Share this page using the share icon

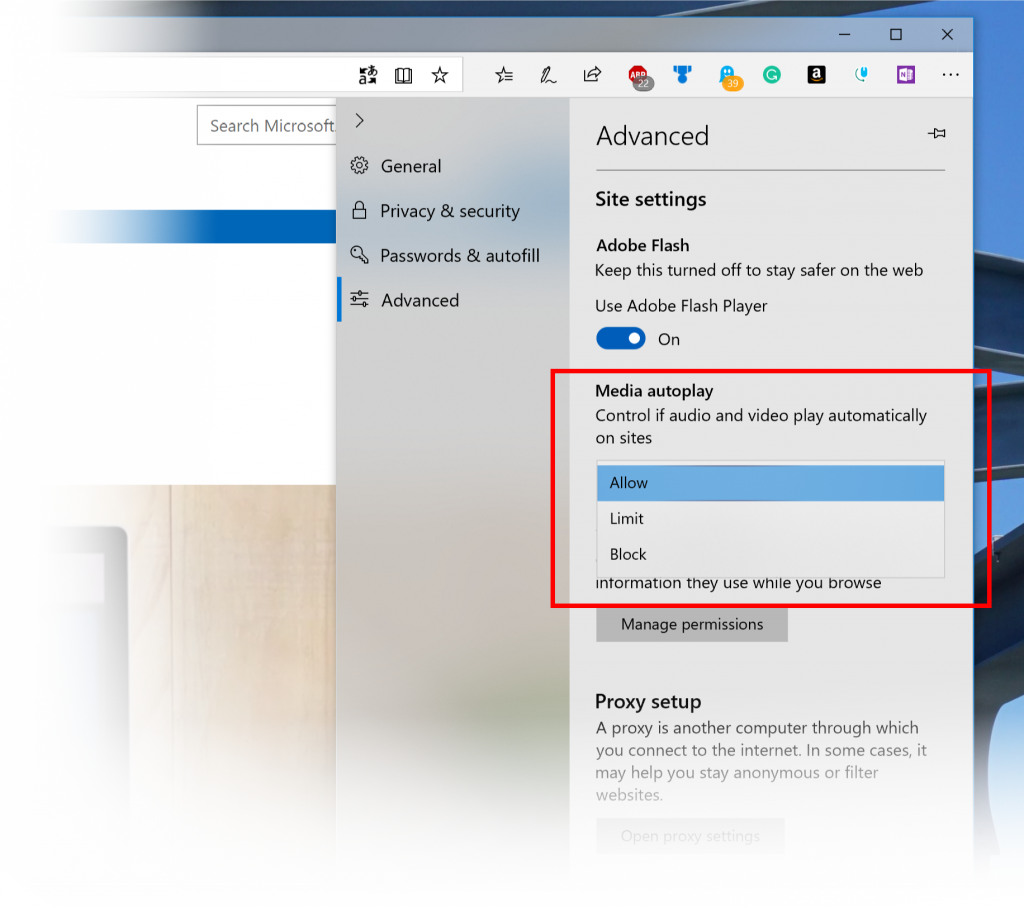pyautogui.click(x=592, y=74)
